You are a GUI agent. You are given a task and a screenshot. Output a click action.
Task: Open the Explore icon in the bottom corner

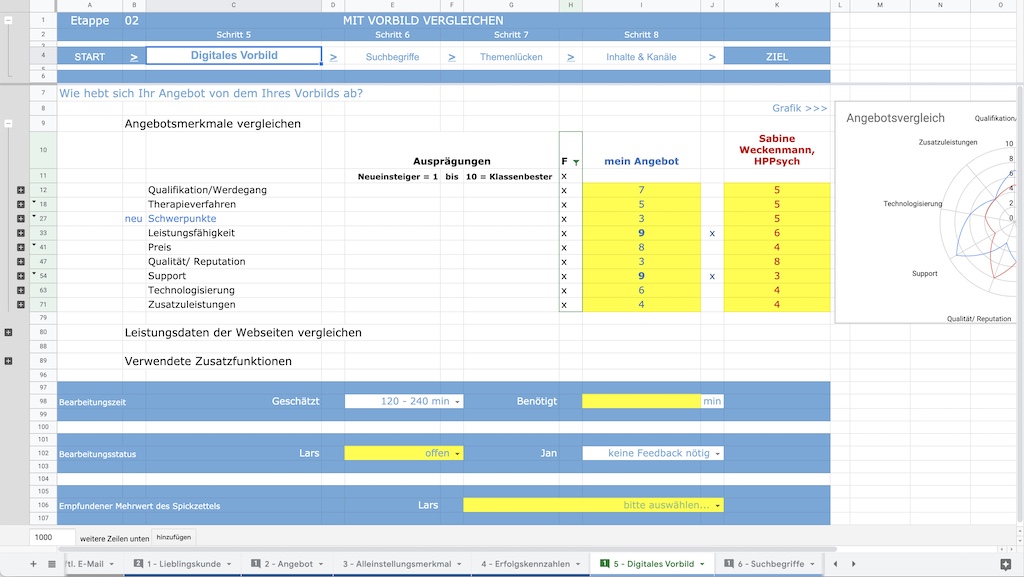click(1006, 564)
